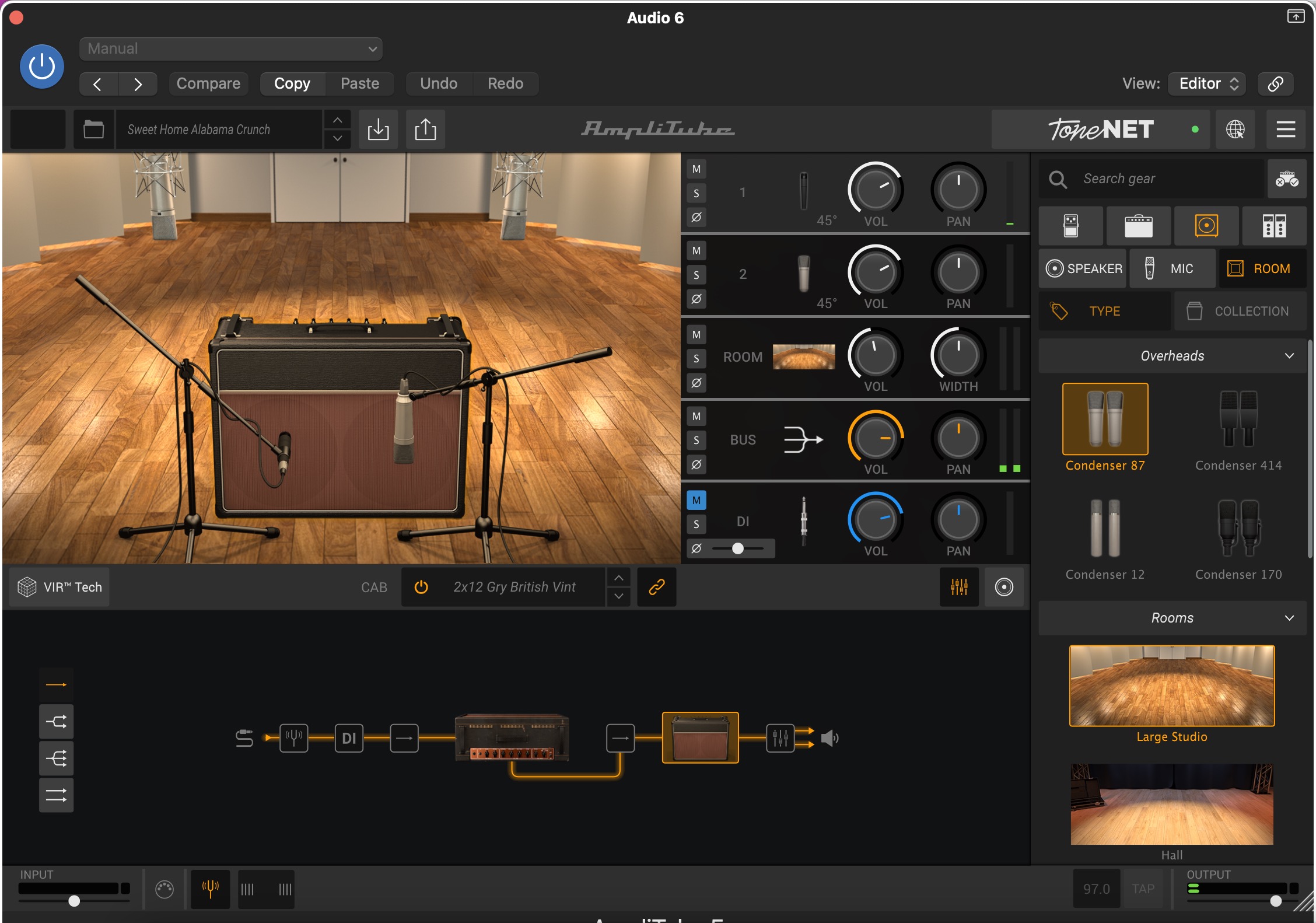1316x923 pixels.
Task: Click the mixer sliders icon beside cab
Action: (x=959, y=587)
